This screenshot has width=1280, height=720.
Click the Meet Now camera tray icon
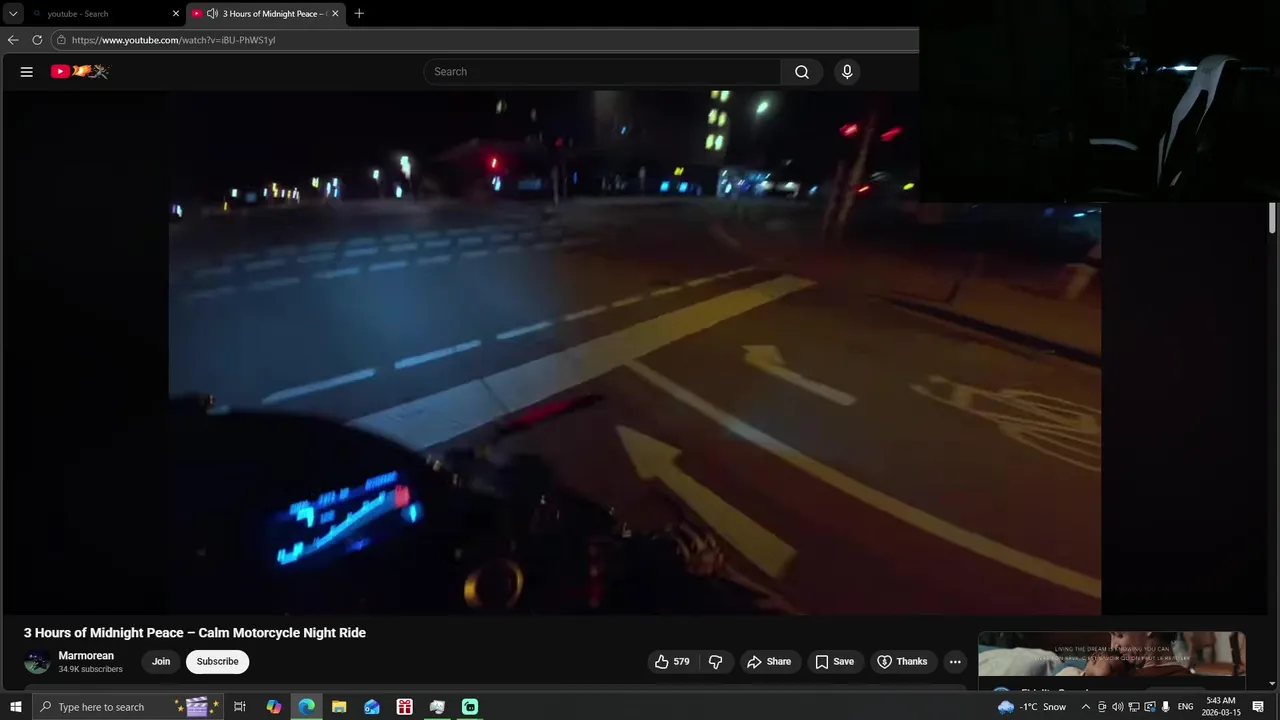[1102, 707]
